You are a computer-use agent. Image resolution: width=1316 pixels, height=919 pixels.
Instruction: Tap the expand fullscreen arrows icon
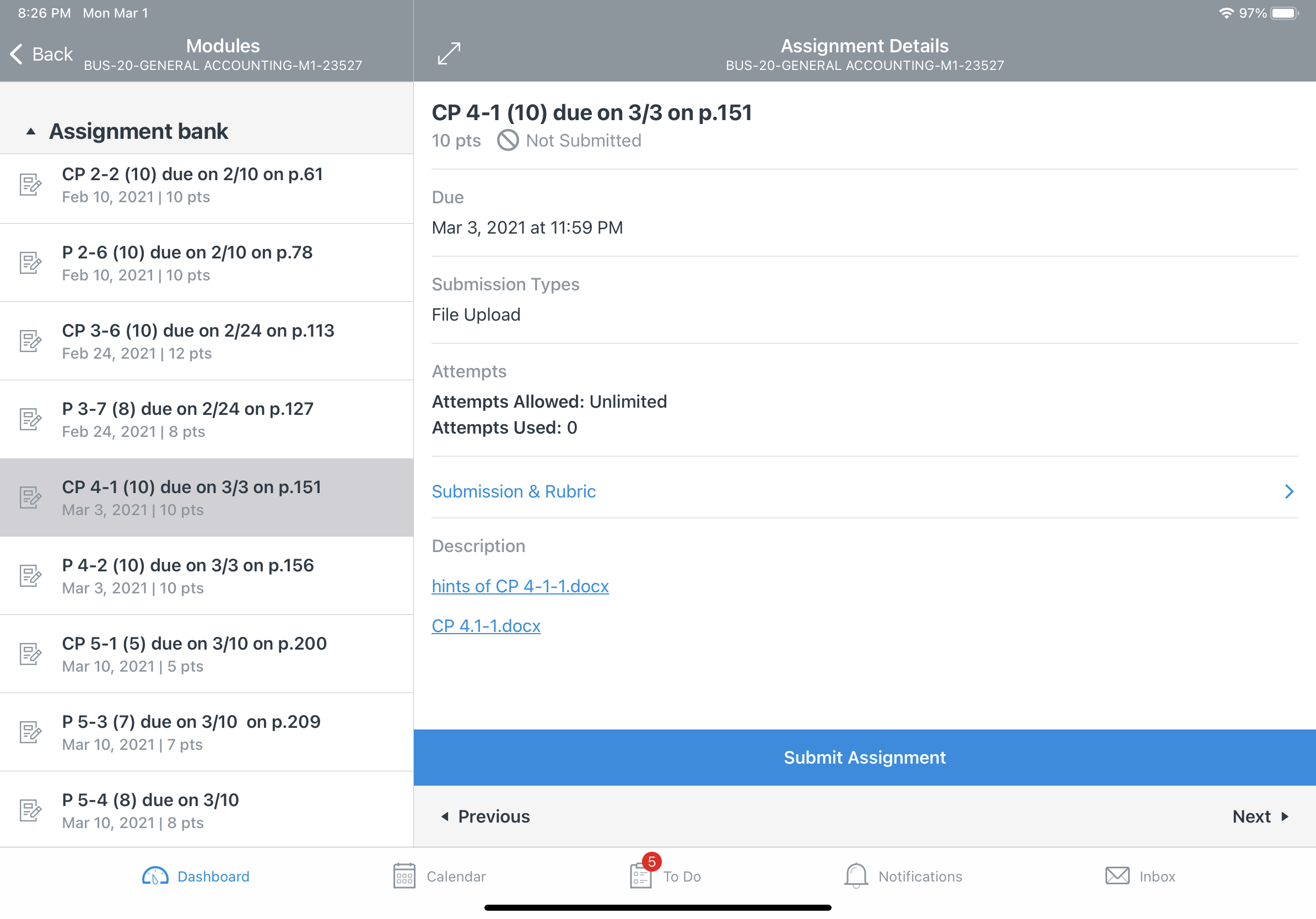coord(449,53)
